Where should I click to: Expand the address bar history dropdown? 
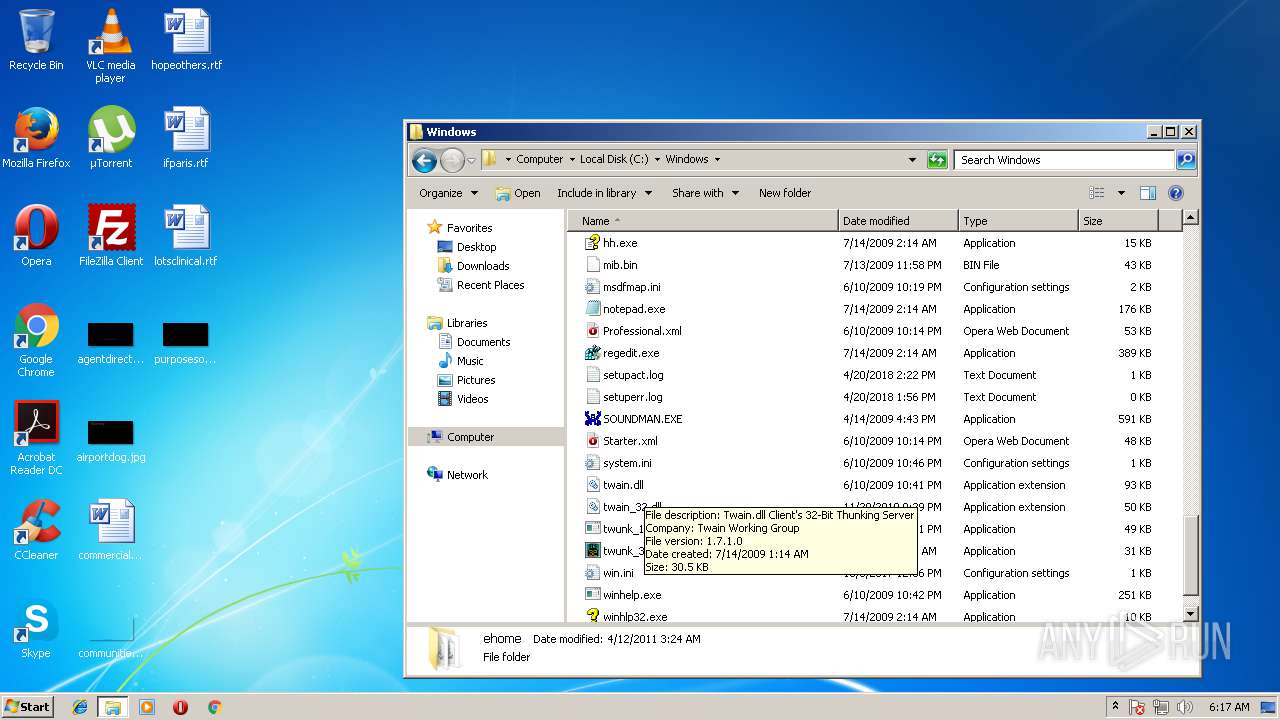[912, 160]
